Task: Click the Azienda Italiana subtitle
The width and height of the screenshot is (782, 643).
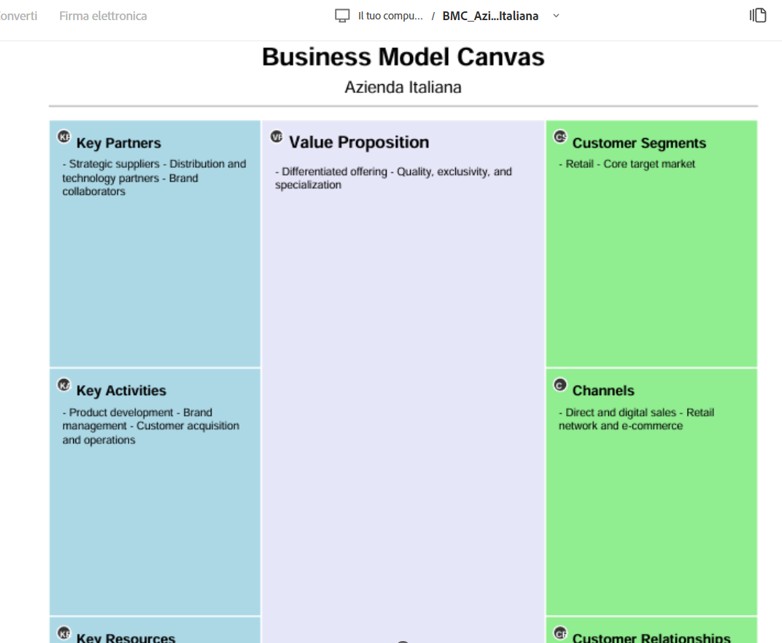Action: tap(403, 87)
